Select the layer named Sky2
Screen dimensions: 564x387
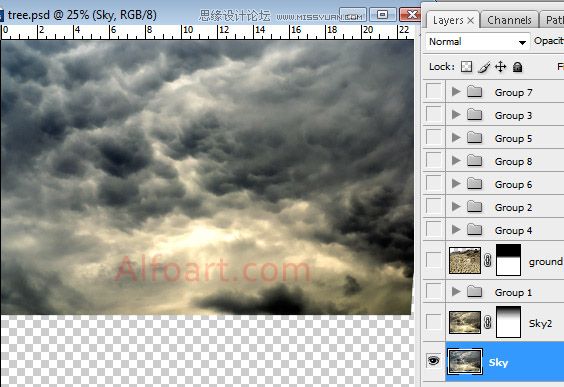tap(540, 323)
